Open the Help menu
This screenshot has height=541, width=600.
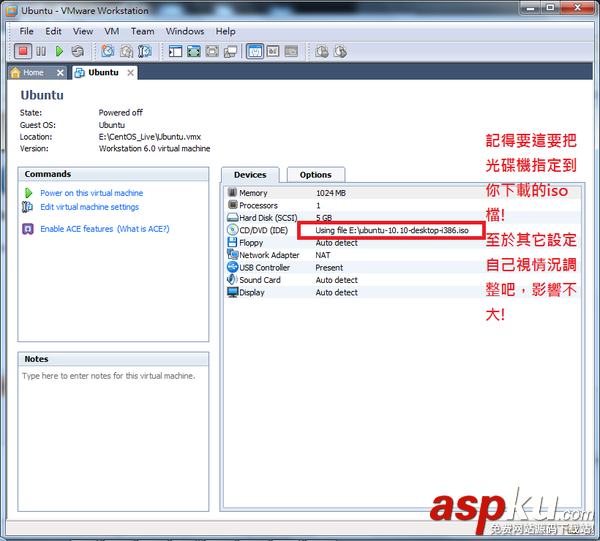click(225, 31)
